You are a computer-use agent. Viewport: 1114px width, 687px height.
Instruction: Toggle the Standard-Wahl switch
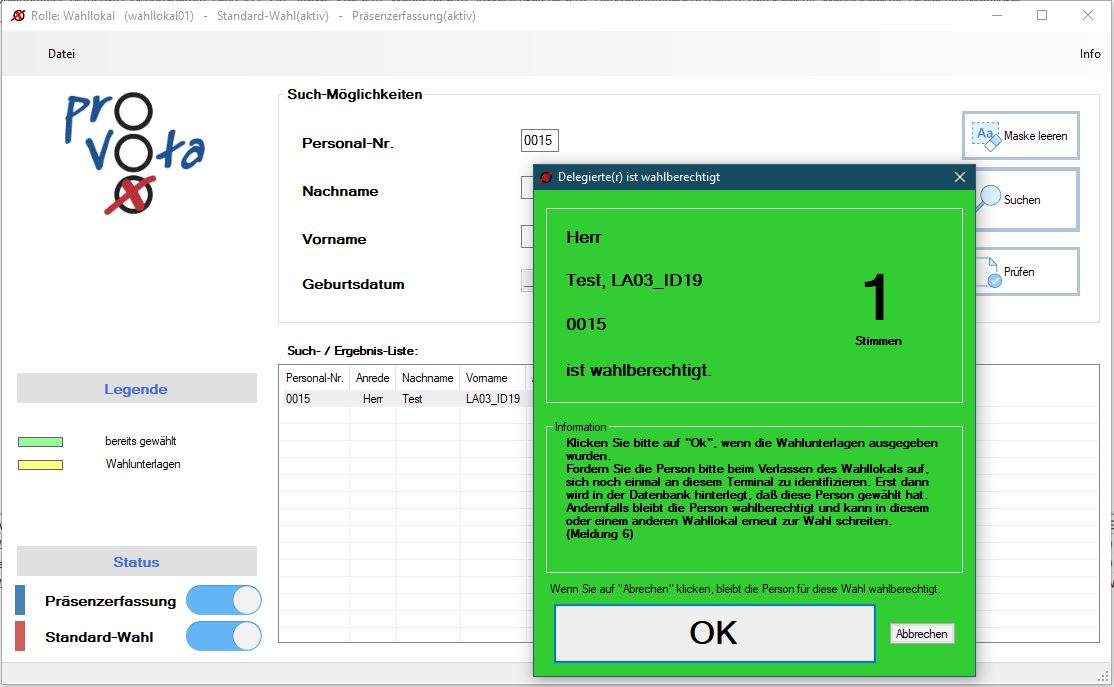pos(223,636)
